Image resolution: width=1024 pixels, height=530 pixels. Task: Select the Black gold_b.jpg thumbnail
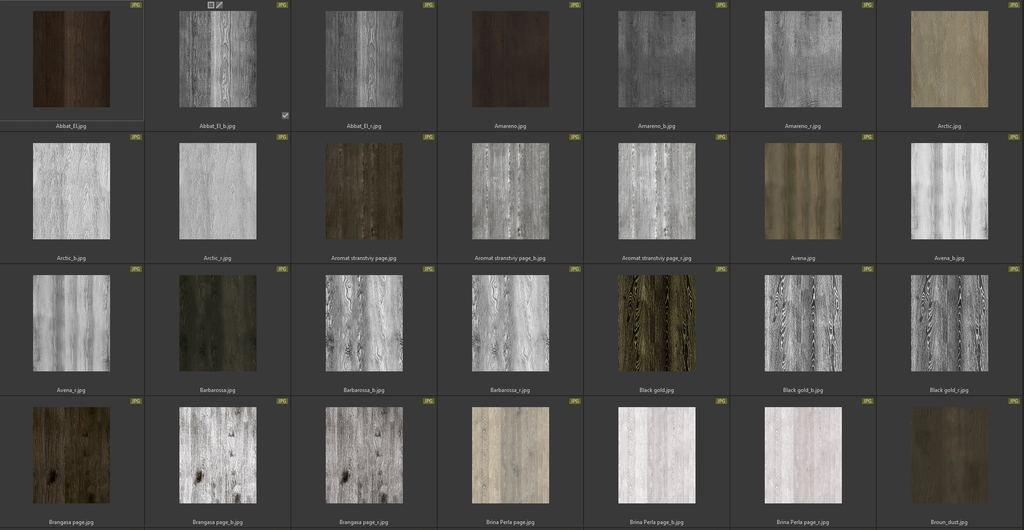803,323
